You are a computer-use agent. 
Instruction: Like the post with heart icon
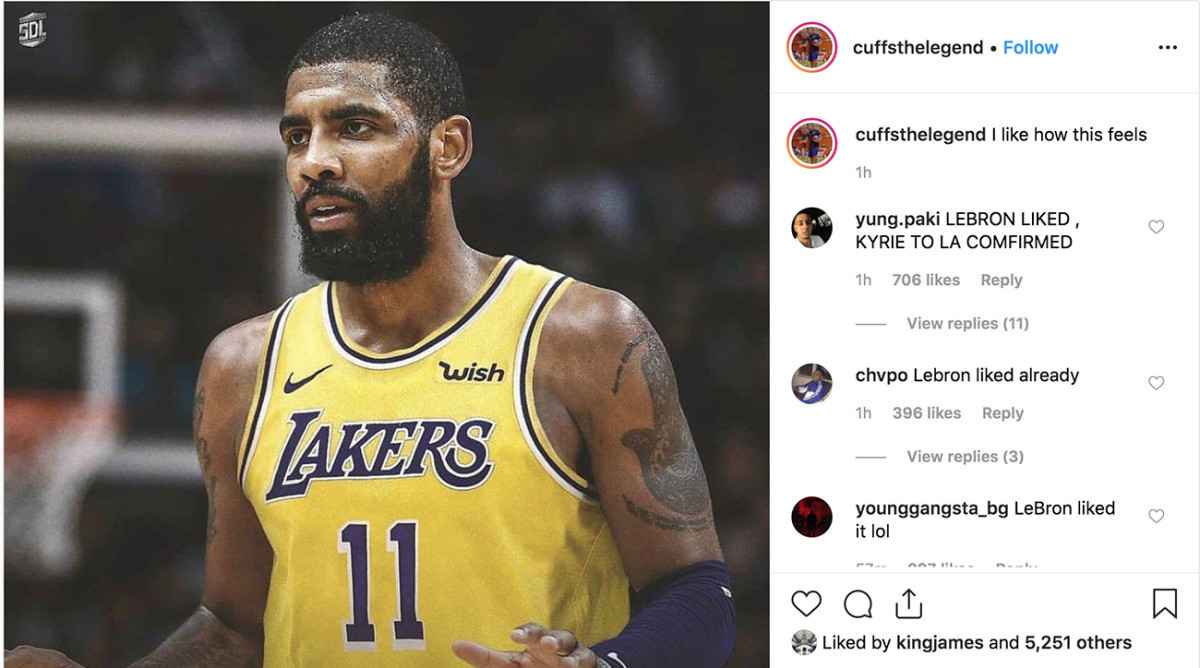(x=806, y=604)
